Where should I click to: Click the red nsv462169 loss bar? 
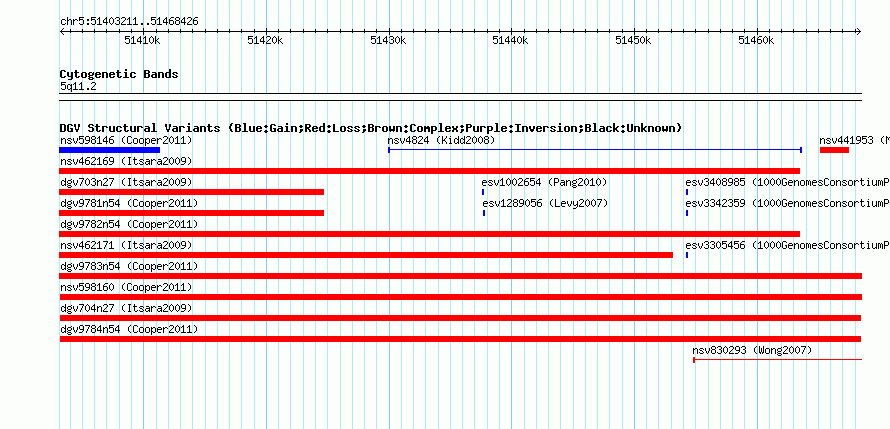430,171
